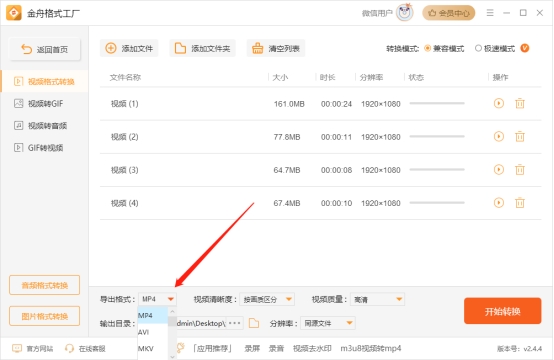Delete 视频 (2) from list
Viewport: 554px width, 360px height.
tap(520, 137)
